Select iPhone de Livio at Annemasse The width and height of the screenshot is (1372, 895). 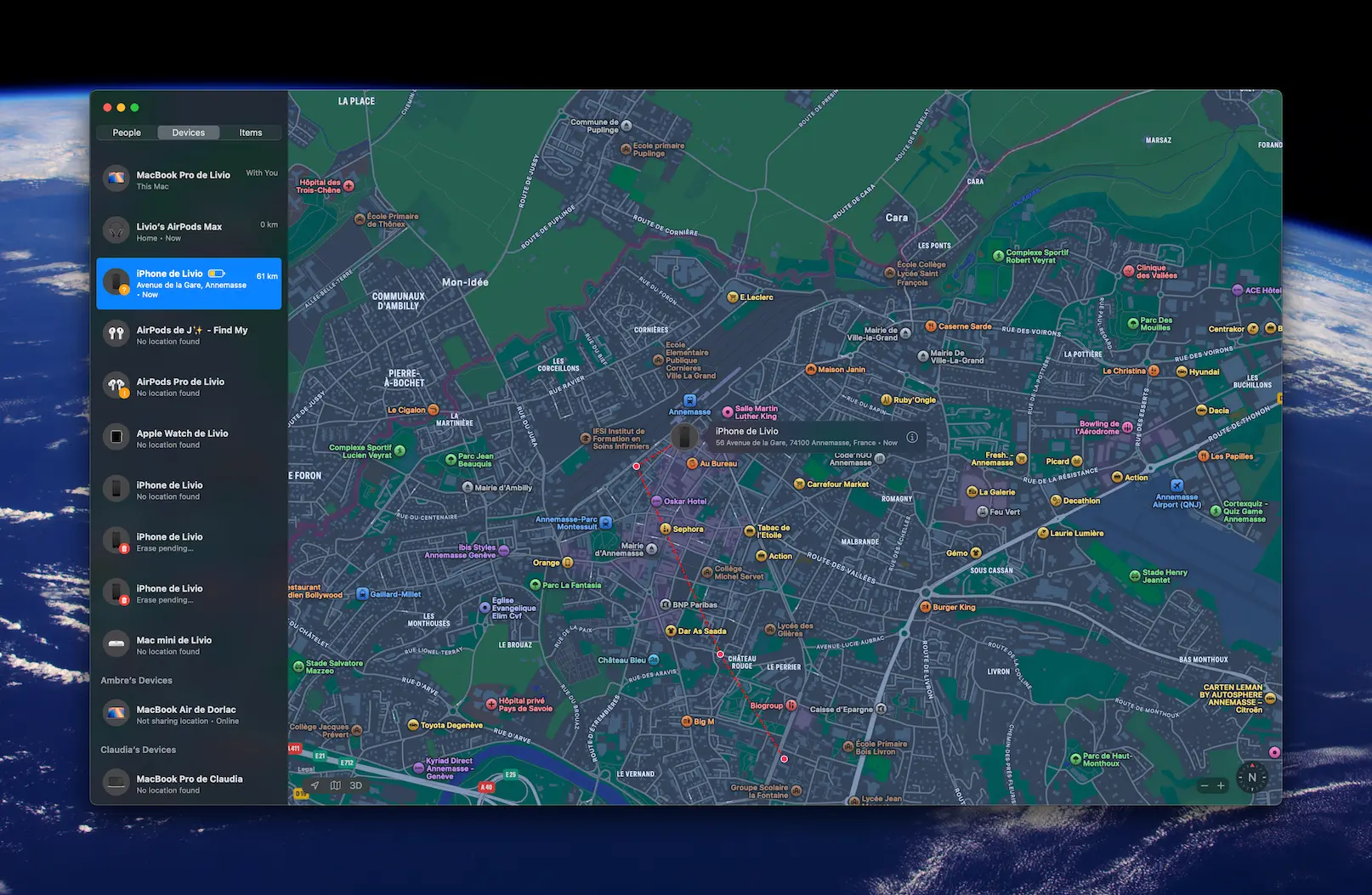tap(189, 283)
